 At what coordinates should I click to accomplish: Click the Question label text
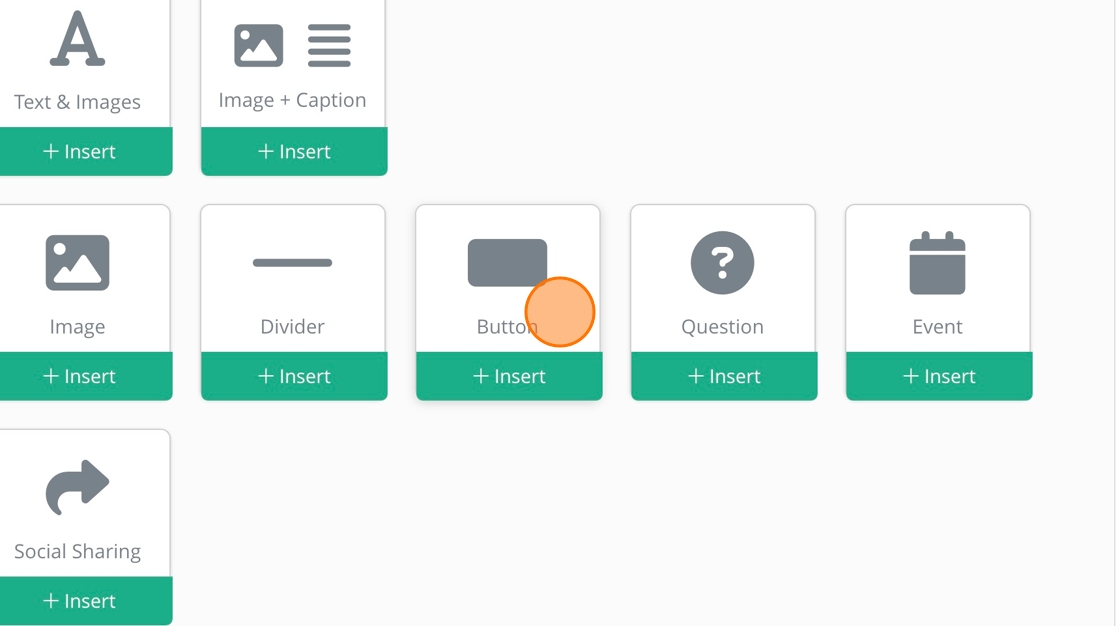coord(722,327)
